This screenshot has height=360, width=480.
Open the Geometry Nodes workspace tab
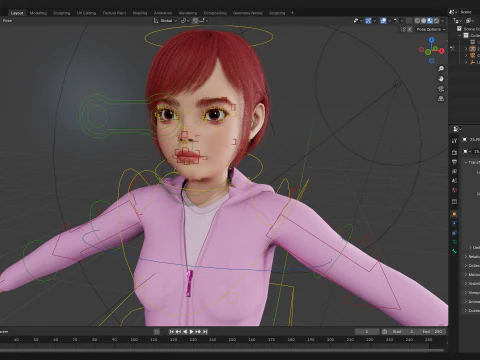[248, 13]
